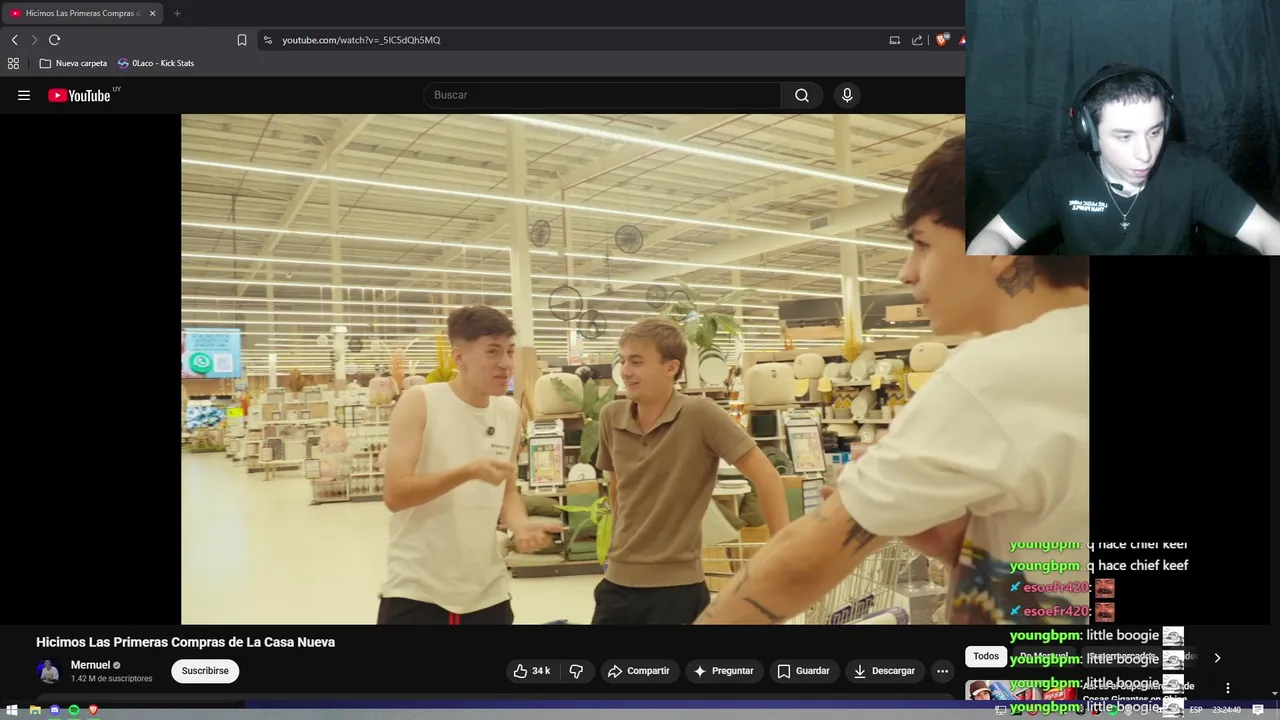This screenshot has width=1280, height=720.
Task: Open the browser apps grid icon
Action: click(13, 63)
